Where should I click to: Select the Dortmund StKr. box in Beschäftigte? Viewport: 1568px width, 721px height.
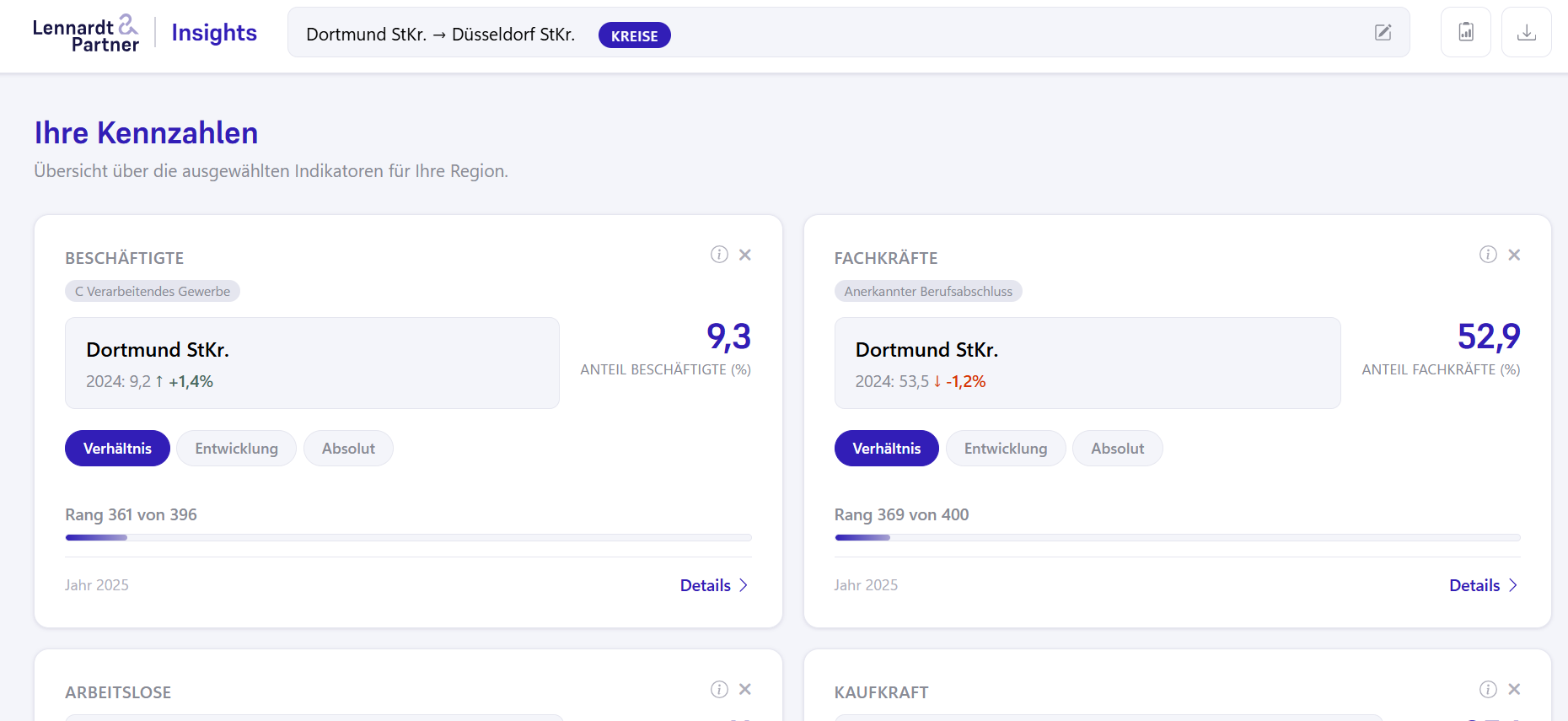[312, 363]
